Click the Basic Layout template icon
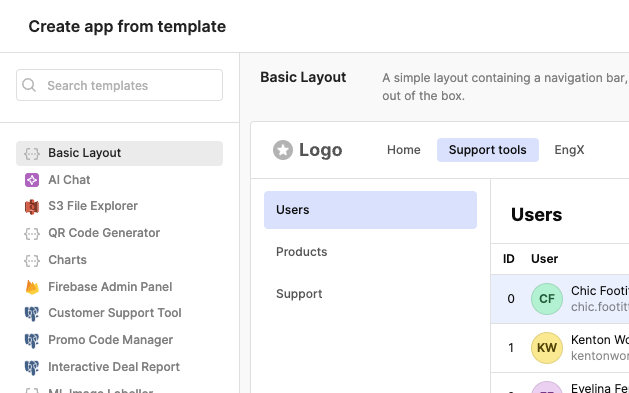Screen dimensions: 629x393 click(32, 154)
